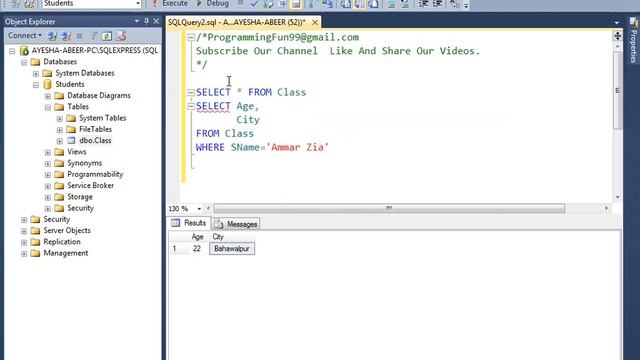The height and width of the screenshot is (360, 640).
Task: Open the Properties side panel tab
Action: 633,41
